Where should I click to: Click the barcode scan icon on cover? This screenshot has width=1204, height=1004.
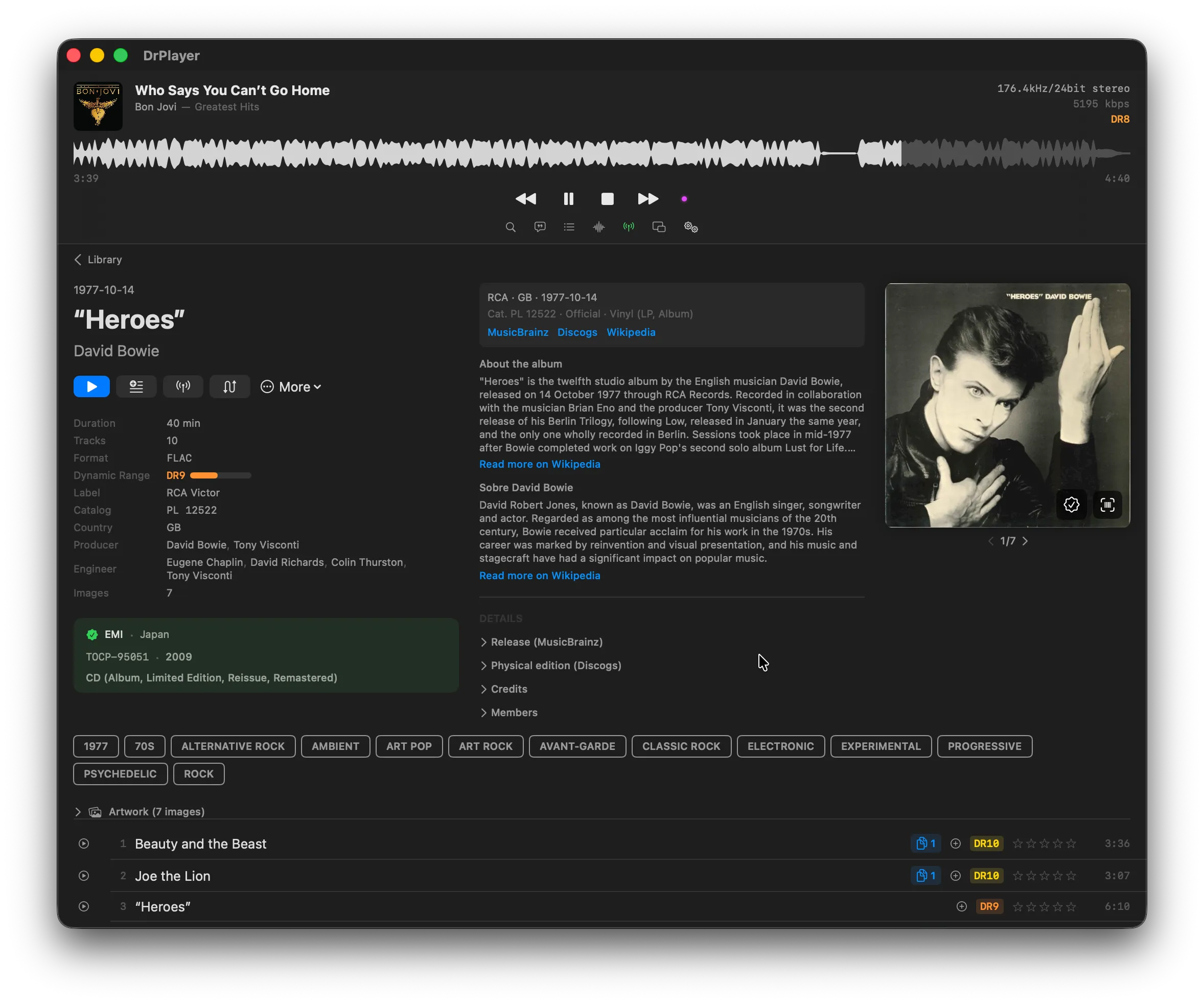[x=1108, y=505]
